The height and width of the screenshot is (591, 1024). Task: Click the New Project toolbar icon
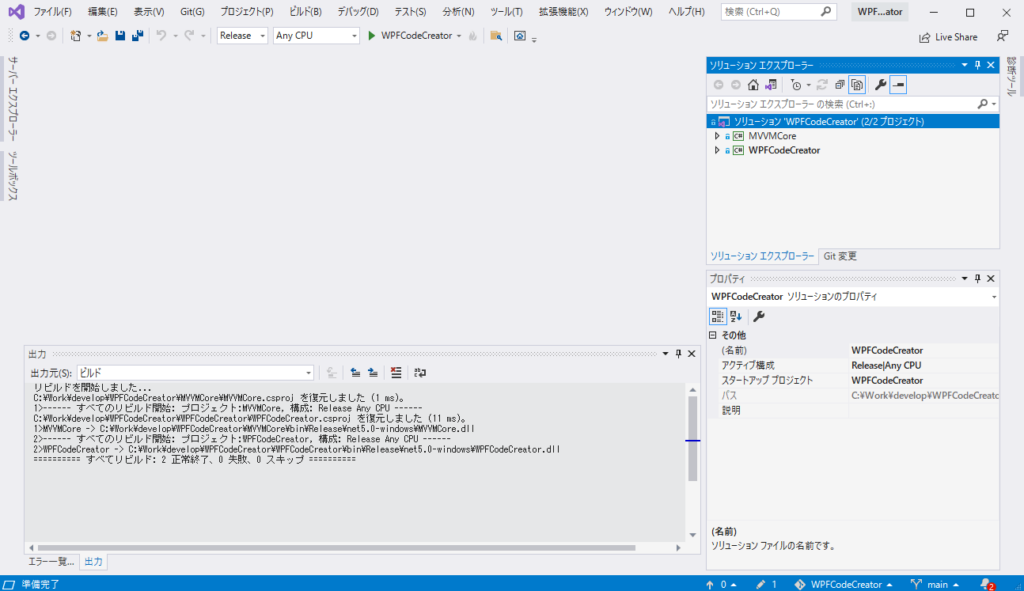pos(75,36)
